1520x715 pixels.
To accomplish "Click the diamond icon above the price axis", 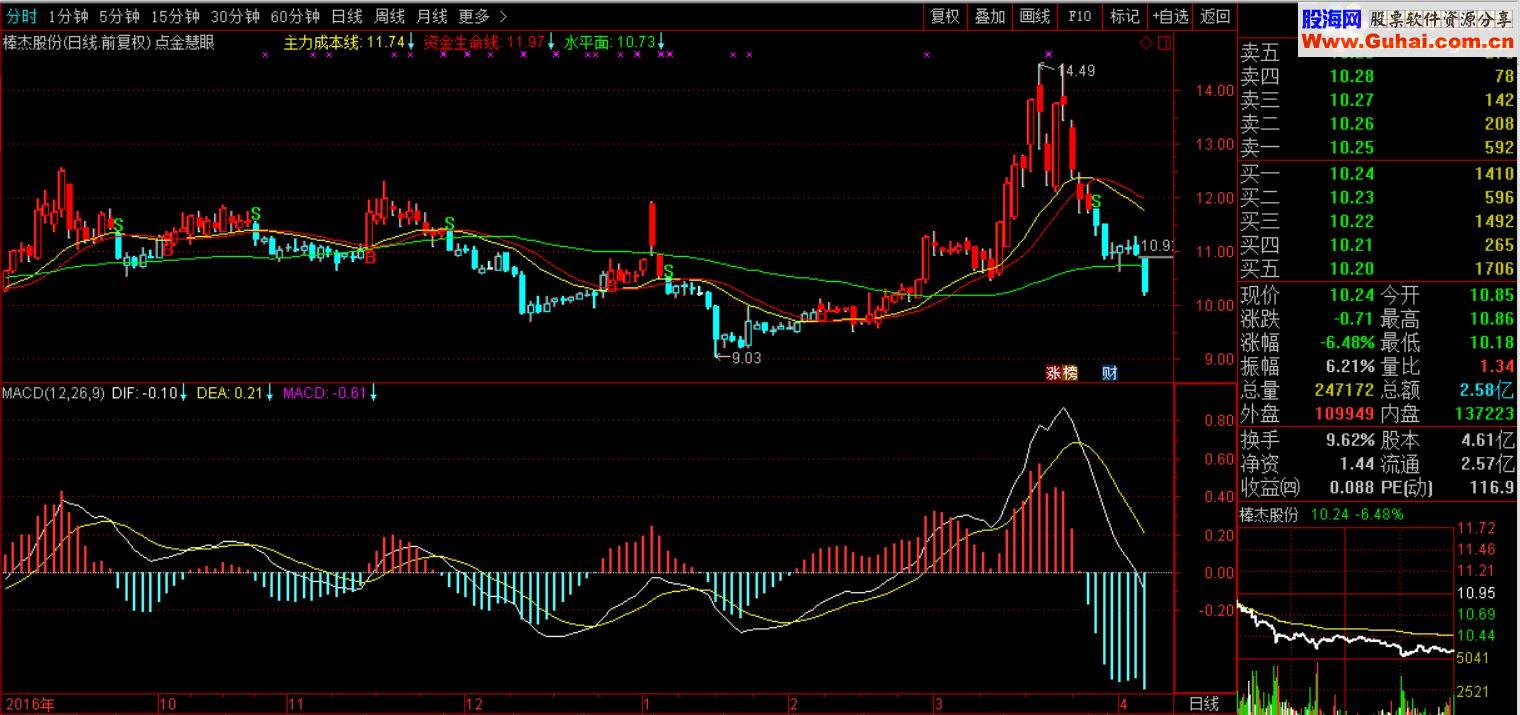I will (1147, 43).
